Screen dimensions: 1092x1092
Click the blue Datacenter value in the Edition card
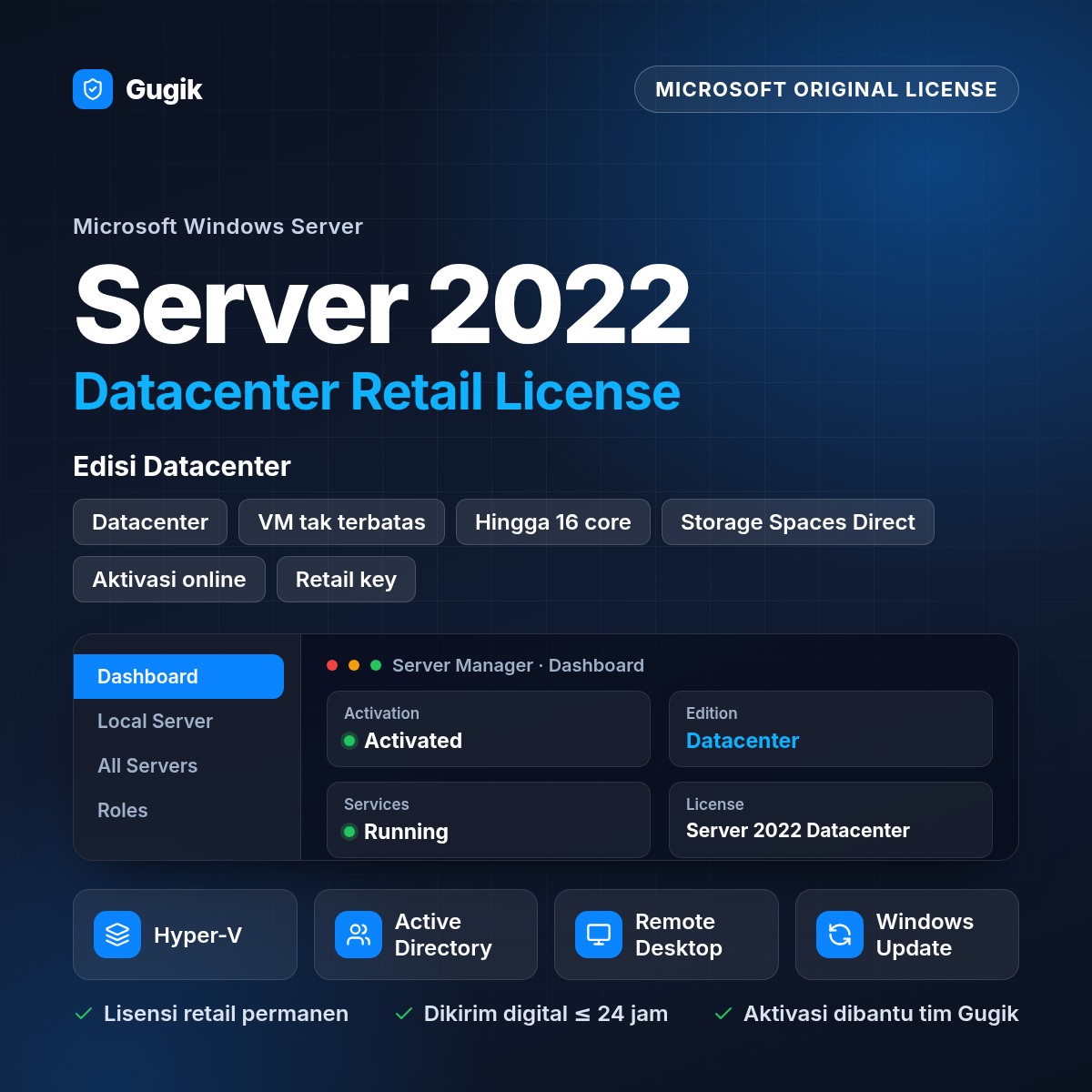pos(743,741)
